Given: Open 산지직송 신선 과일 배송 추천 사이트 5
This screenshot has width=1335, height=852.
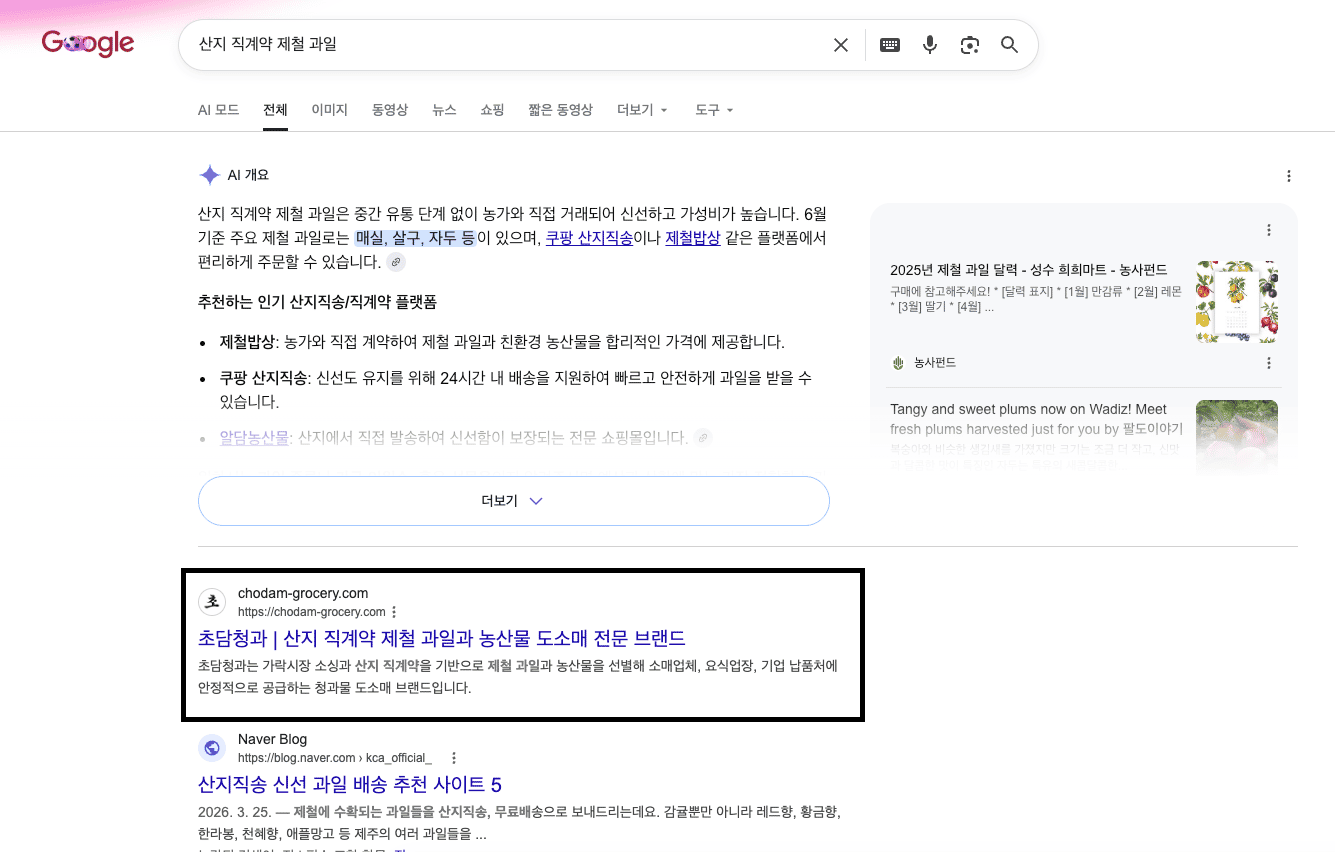Looking at the screenshot, I should tap(350, 784).
